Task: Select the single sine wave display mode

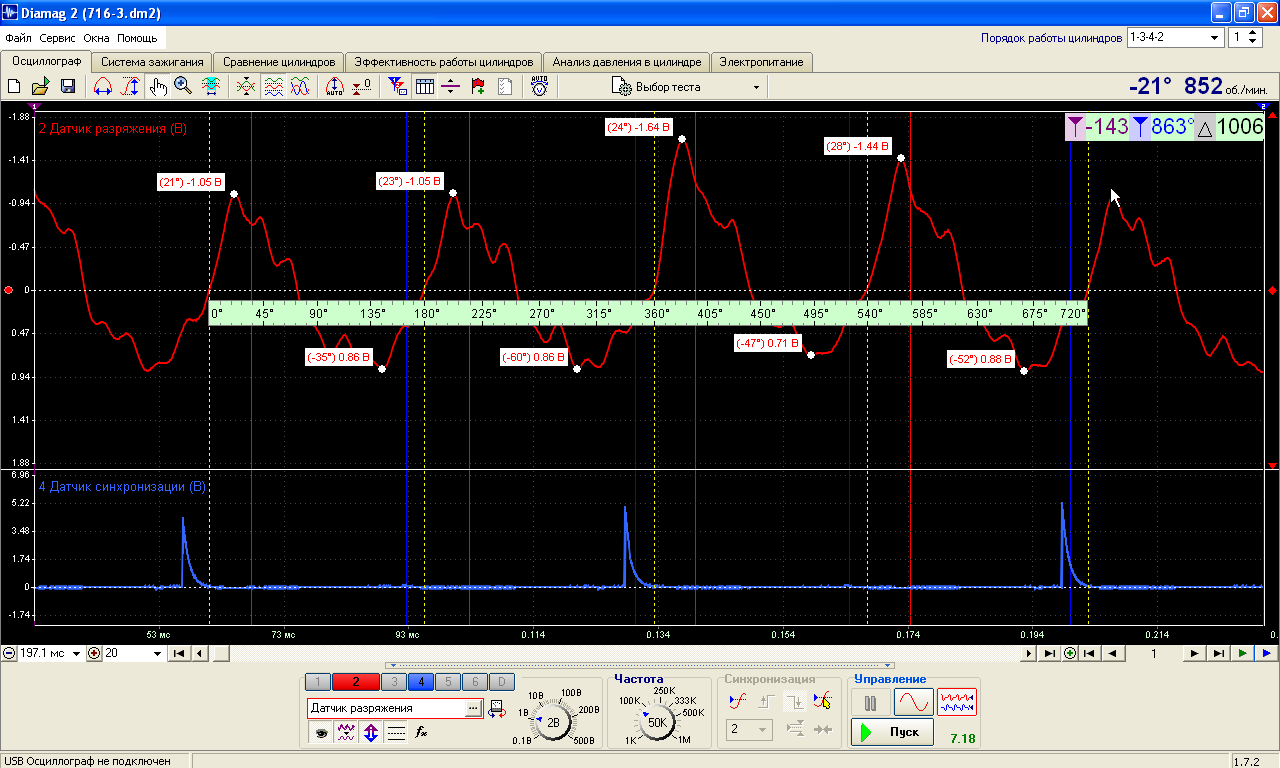Action: (x=913, y=702)
